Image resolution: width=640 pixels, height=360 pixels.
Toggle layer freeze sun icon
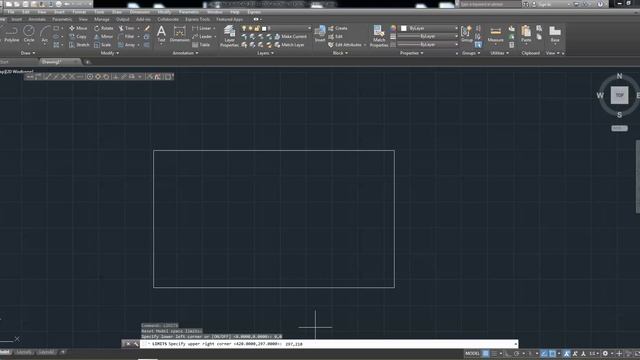click(x=250, y=28)
